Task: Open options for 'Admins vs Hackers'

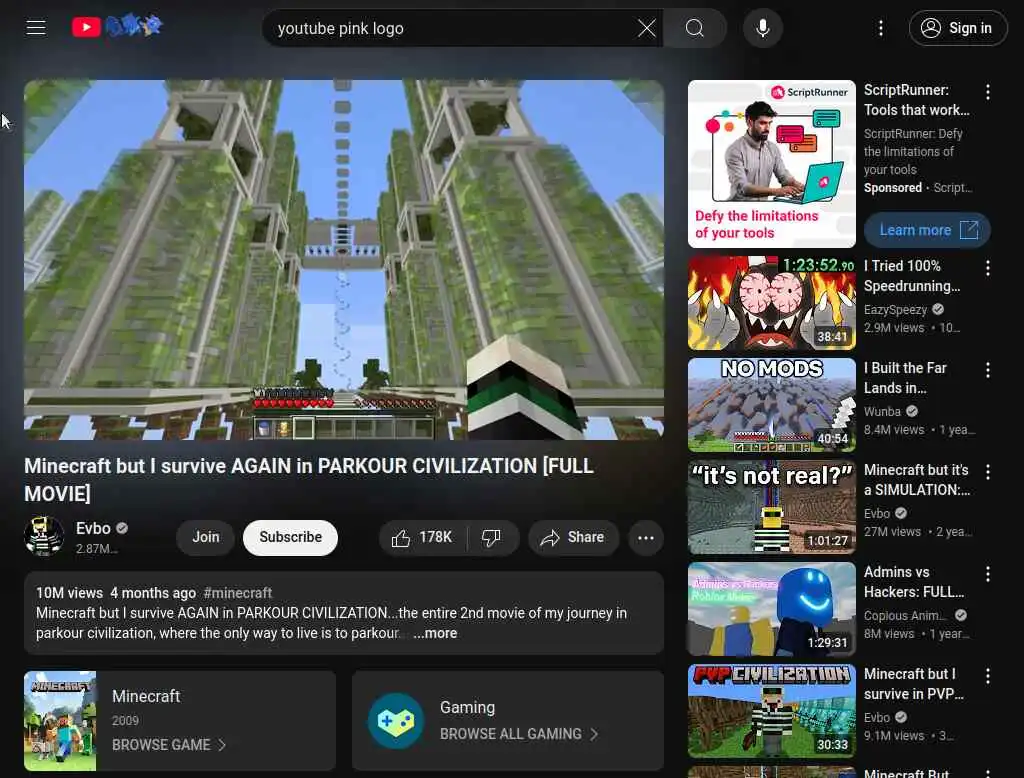Action: tap(987, 574)
